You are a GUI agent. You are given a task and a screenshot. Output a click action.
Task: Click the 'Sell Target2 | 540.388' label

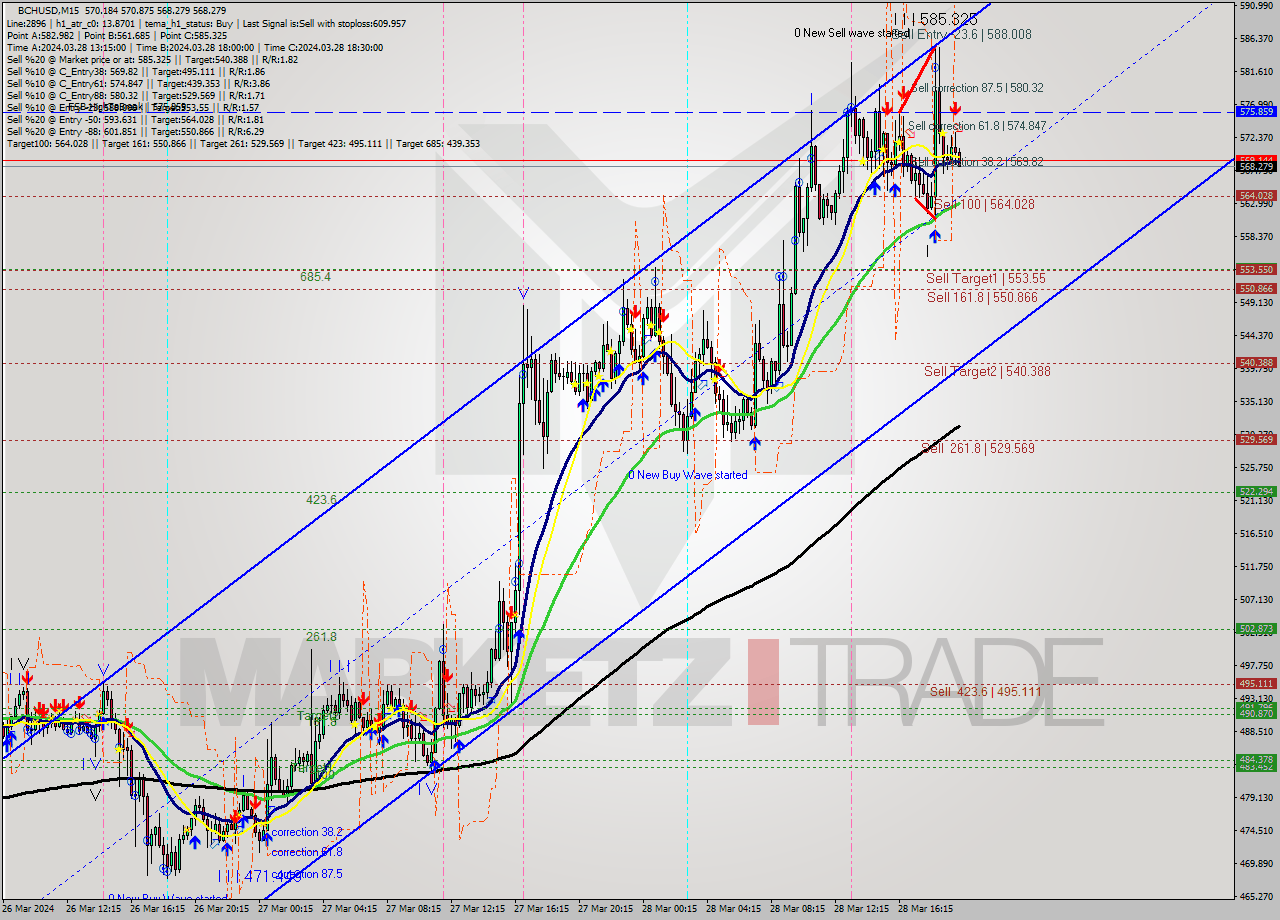(987, 371)
